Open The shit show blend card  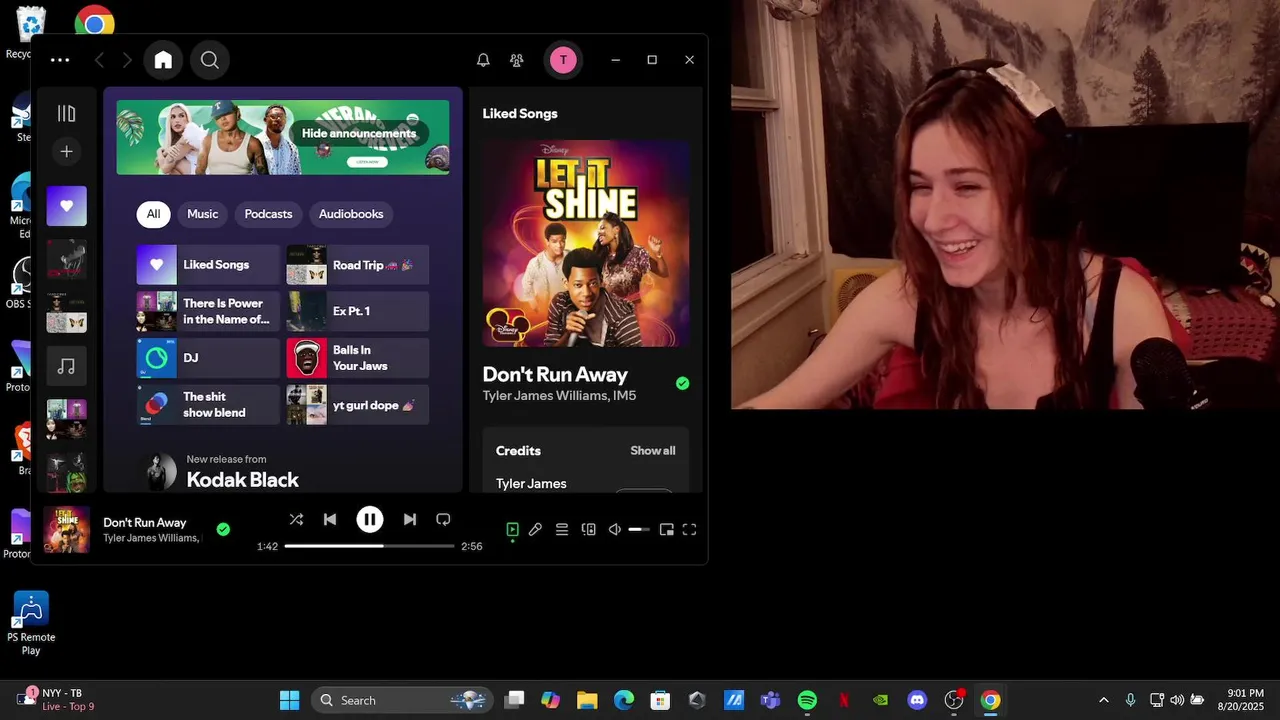point(208,405)
